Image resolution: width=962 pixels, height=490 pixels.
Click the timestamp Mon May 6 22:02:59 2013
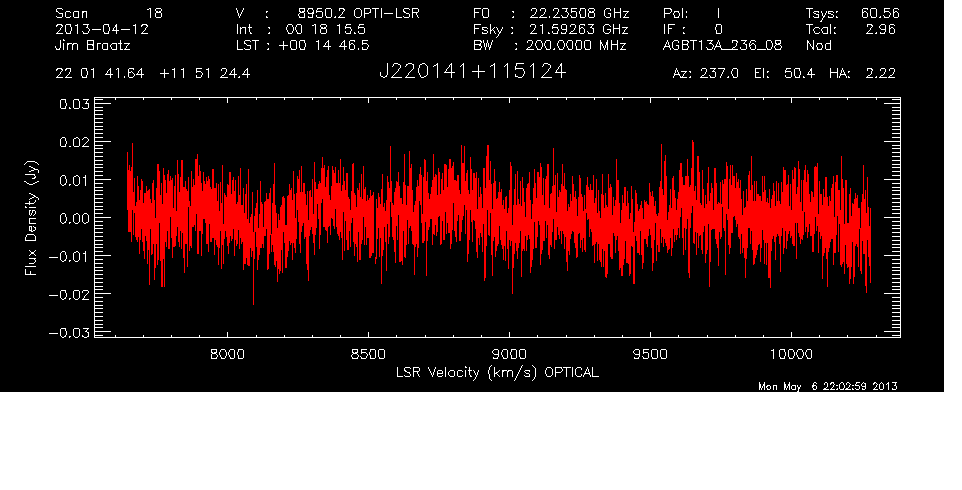pos(828,386)
